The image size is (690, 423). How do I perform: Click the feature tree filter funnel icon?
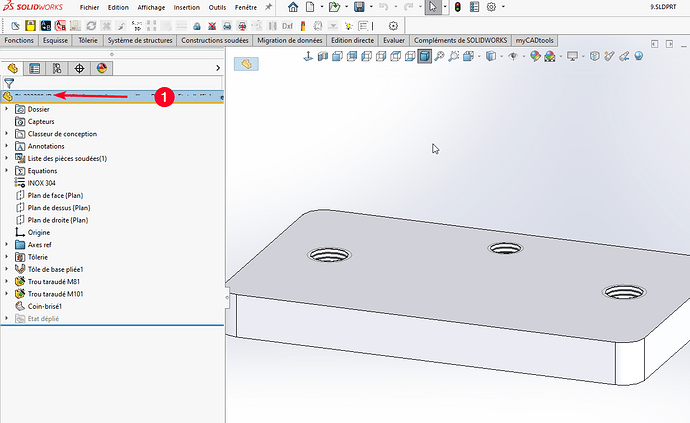[9, 83]
